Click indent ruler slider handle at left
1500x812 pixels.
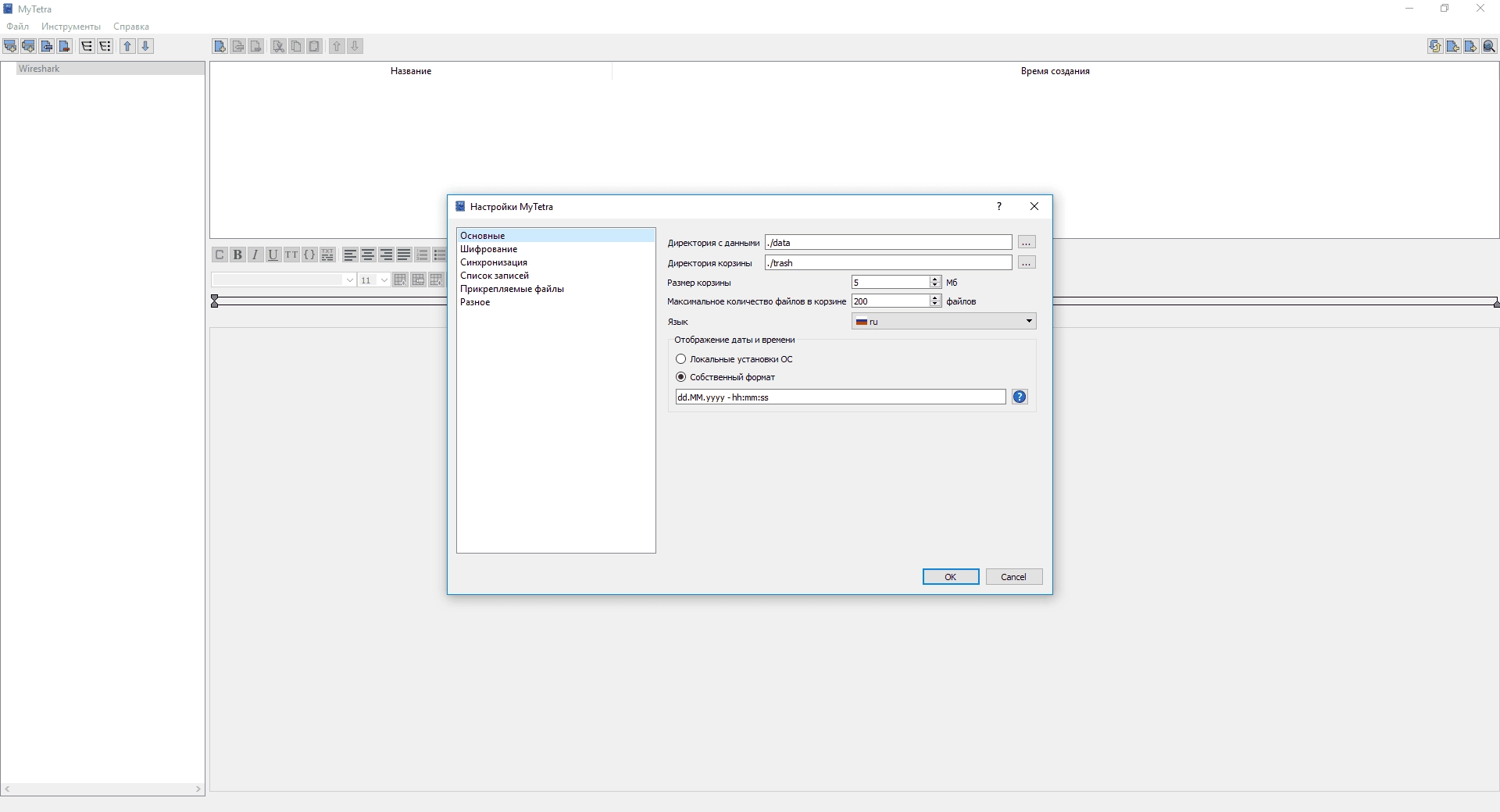point(215,301)
